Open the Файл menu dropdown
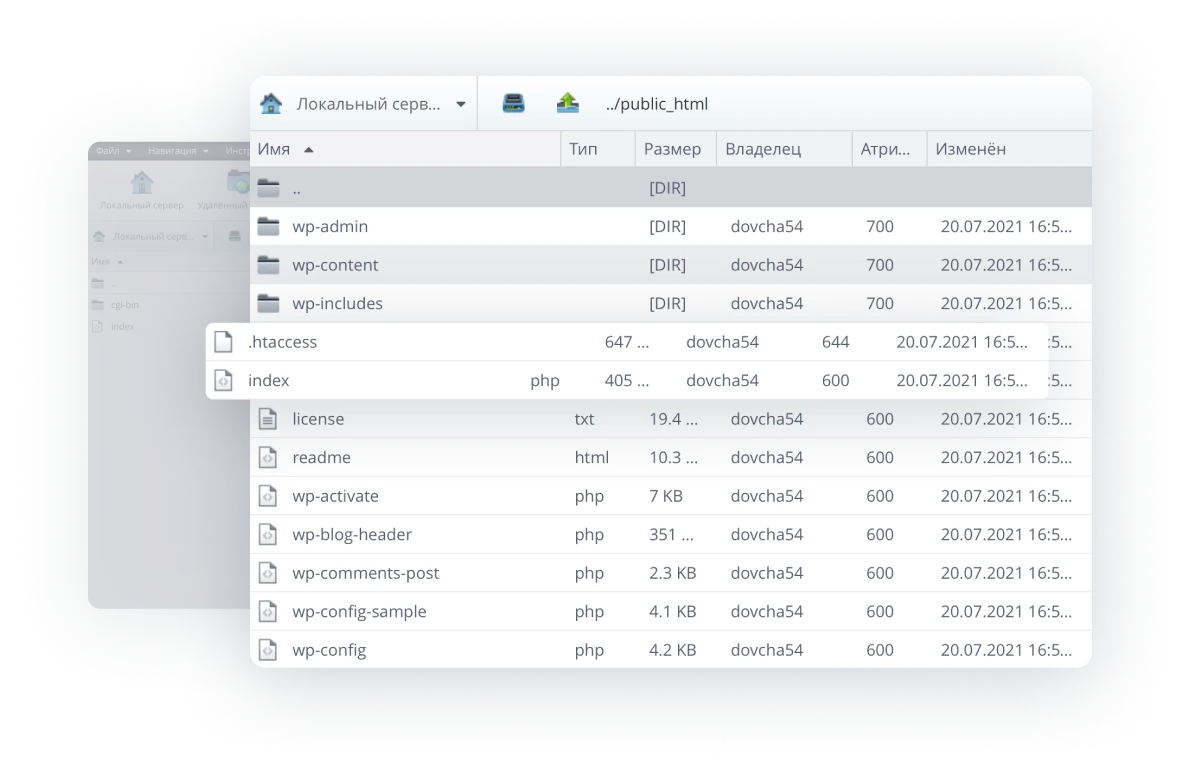The width and height of the screenshot is (1178, 765). tap(112, 151)
